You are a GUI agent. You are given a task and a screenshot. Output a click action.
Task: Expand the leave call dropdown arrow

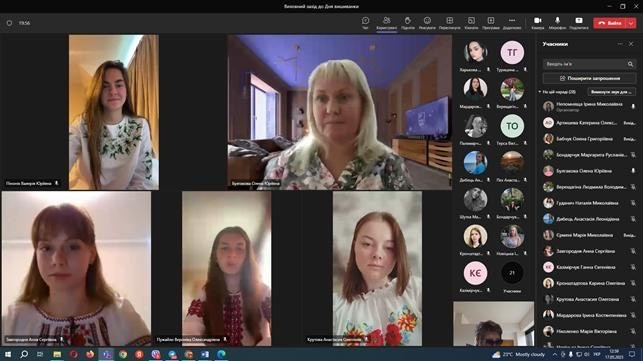632,23
